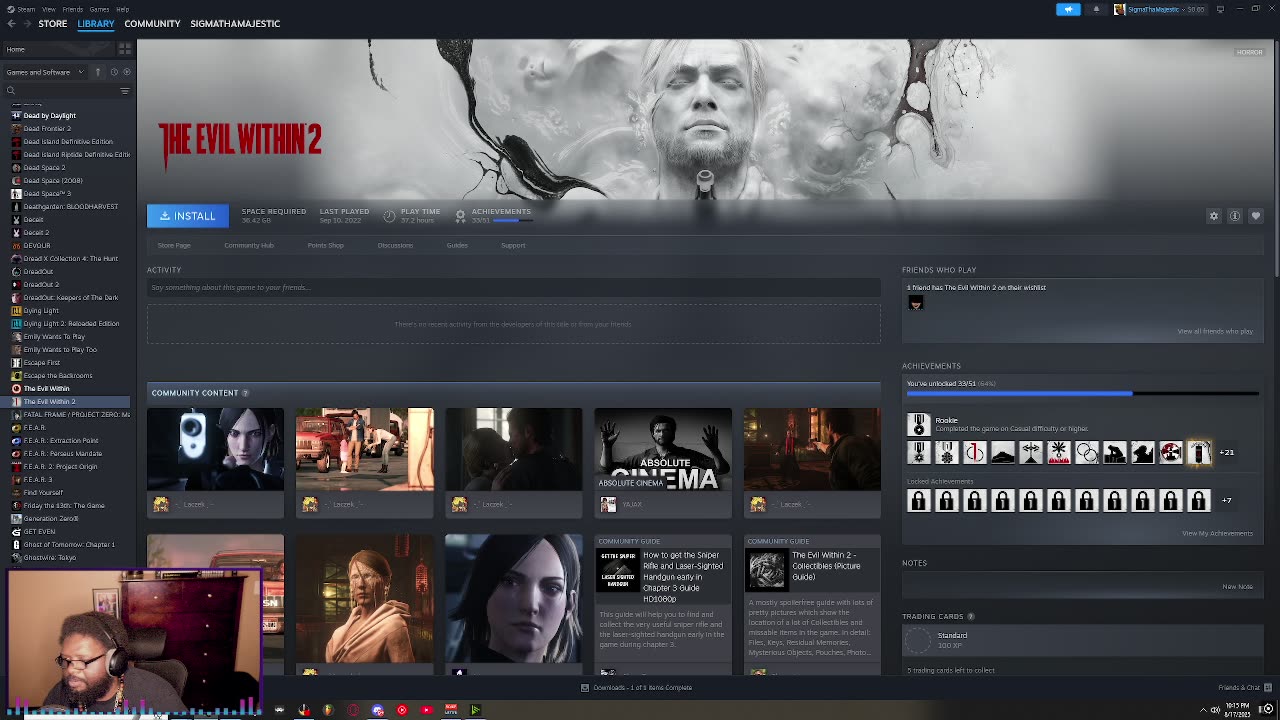Show the +21 more unlocked achievements
Image resolution: width=1280 pixels, height=720 pixels.
(1226, 452)
